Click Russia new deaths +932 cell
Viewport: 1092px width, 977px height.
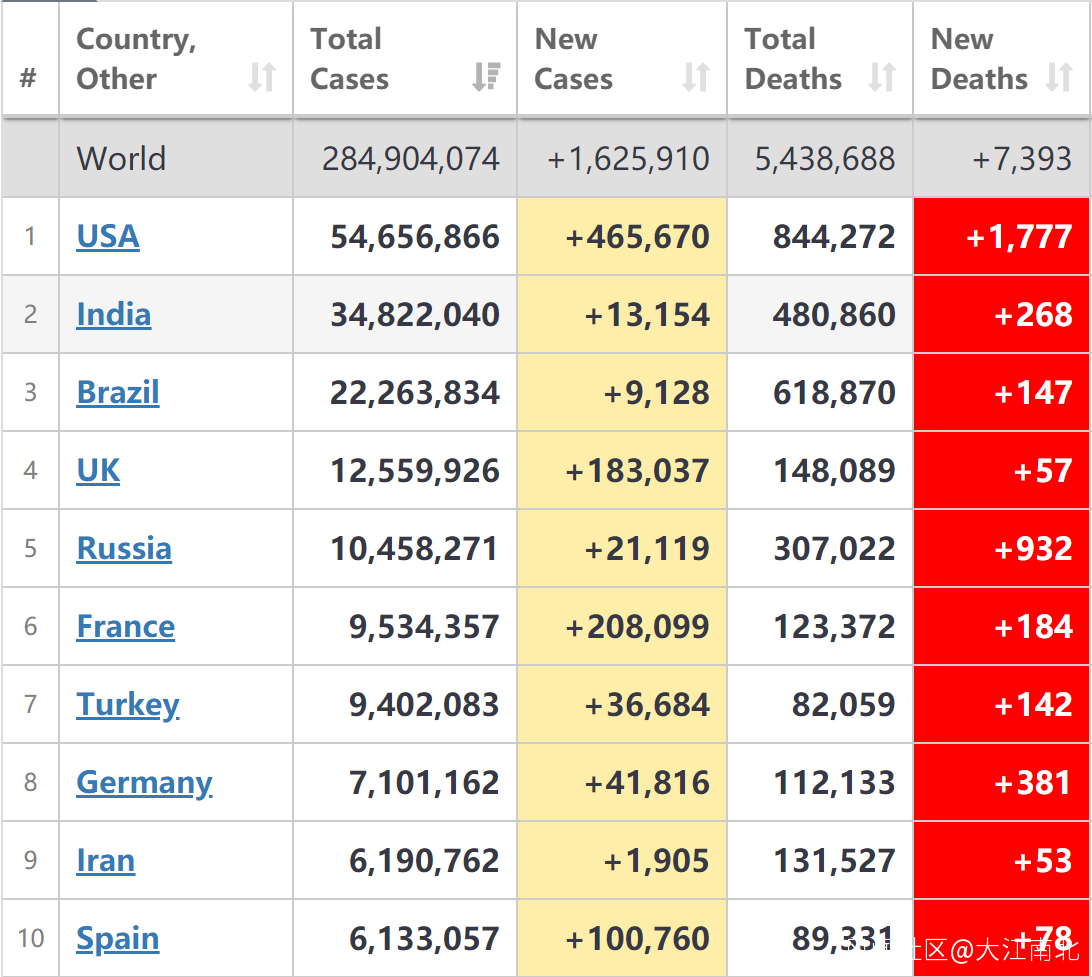click(x=1002, y=549)
